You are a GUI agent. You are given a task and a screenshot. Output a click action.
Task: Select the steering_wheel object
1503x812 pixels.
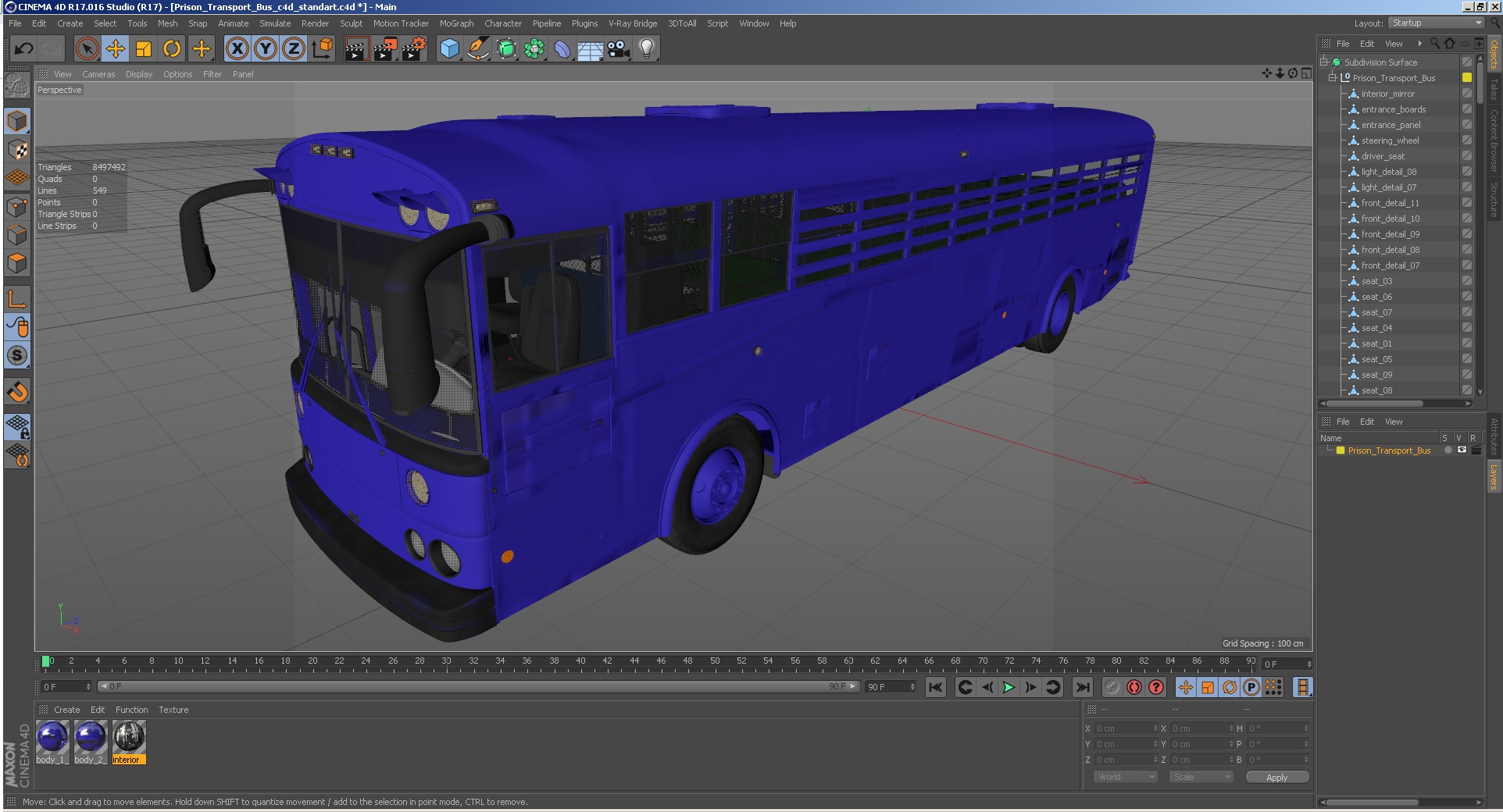(1390, 141)
